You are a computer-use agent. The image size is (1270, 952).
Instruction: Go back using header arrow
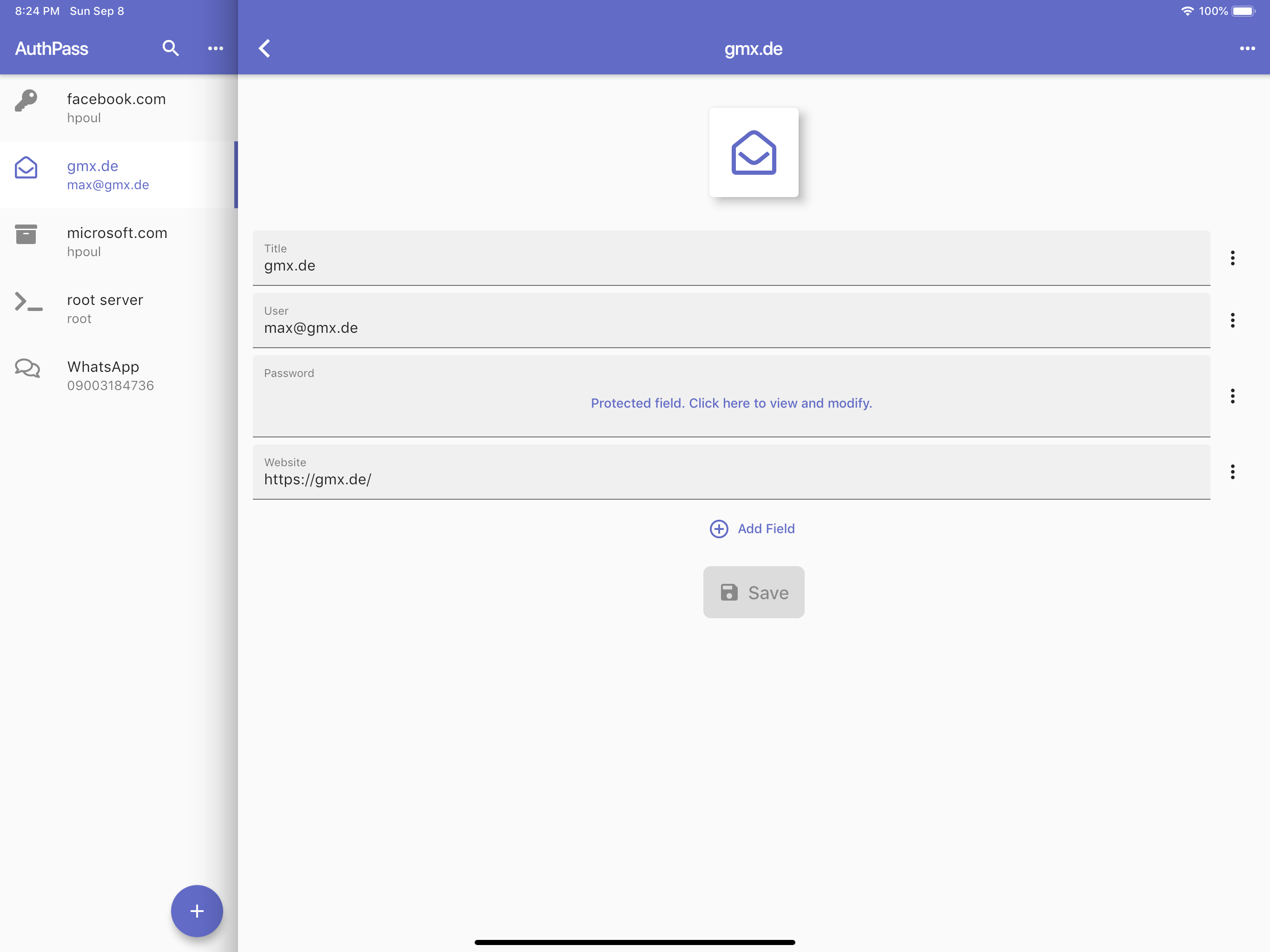[x=265, y=48]
